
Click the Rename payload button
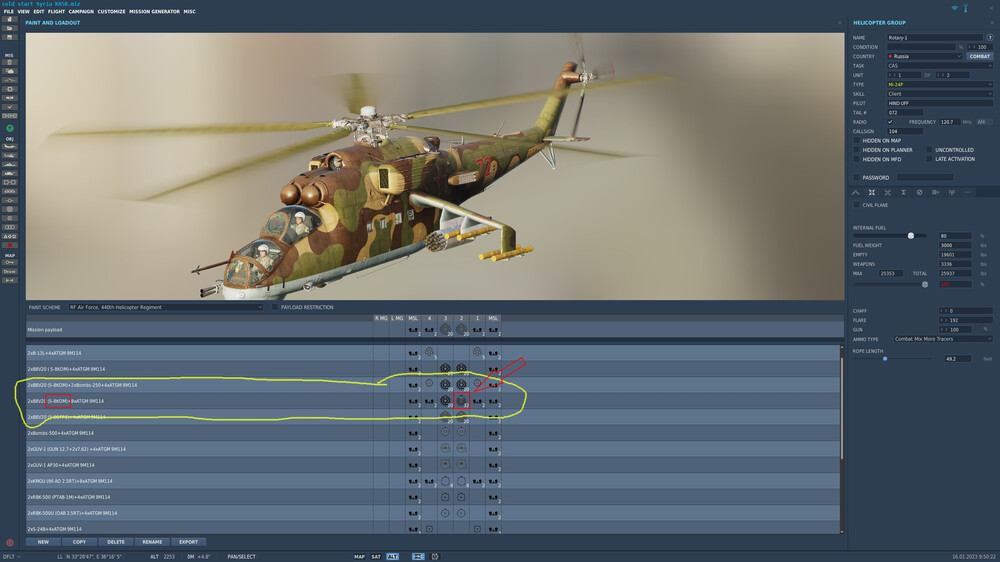(152, 542)
